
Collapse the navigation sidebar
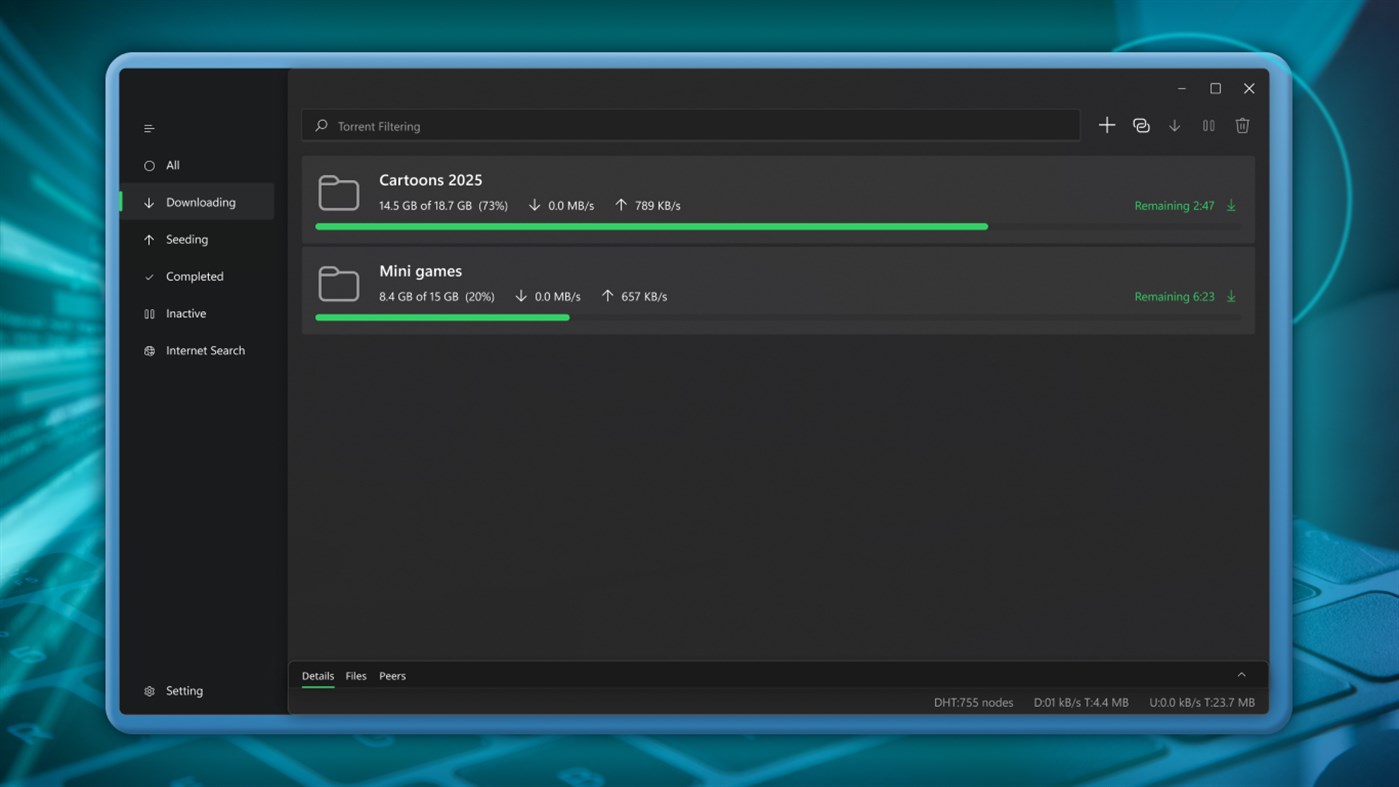tap(148, 128)
